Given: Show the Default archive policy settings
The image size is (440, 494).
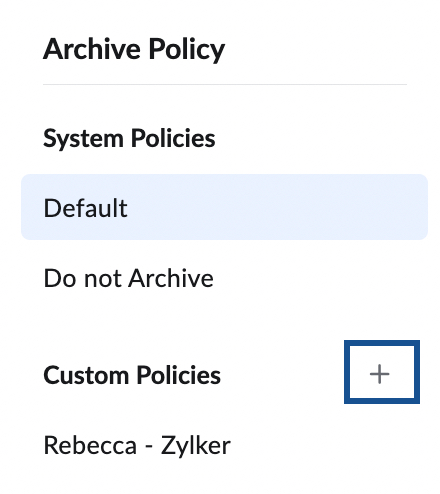Looking at the screenshot, I should coord(224,207).
